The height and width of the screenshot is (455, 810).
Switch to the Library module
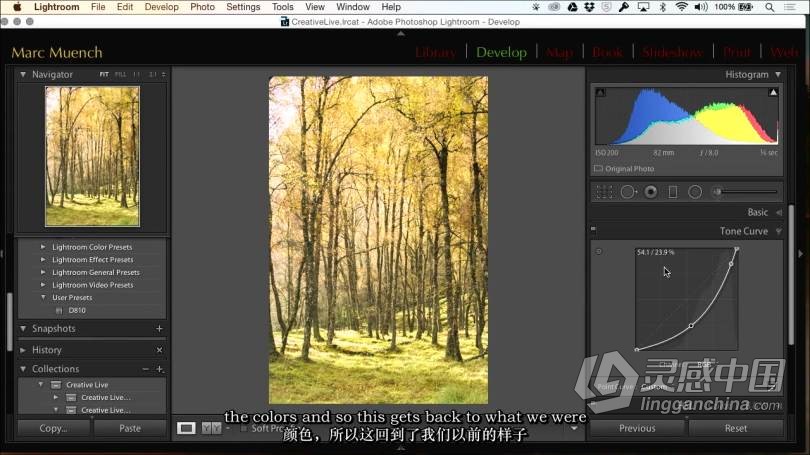tap(435, 53)
